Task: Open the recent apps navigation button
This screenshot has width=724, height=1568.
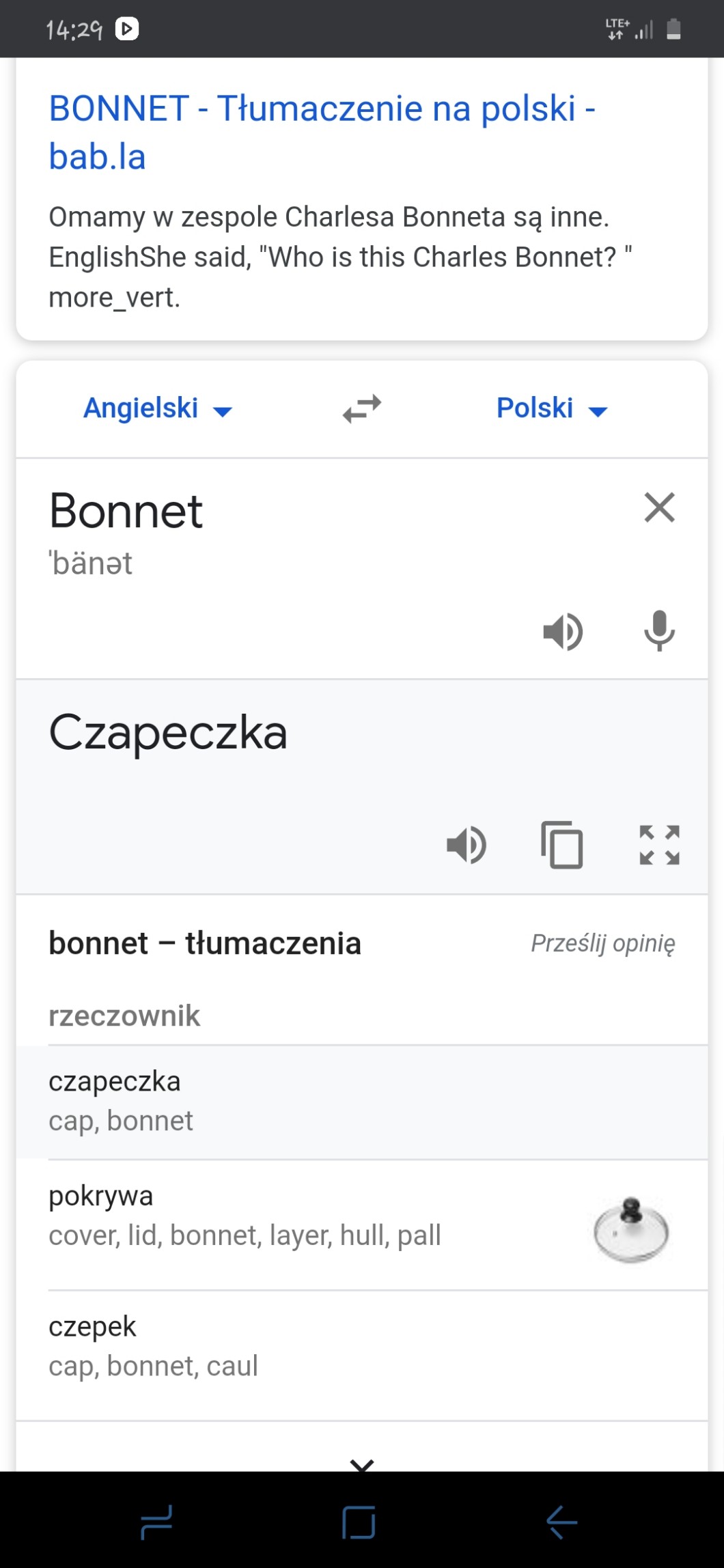Action: [x=156, y=1522]
